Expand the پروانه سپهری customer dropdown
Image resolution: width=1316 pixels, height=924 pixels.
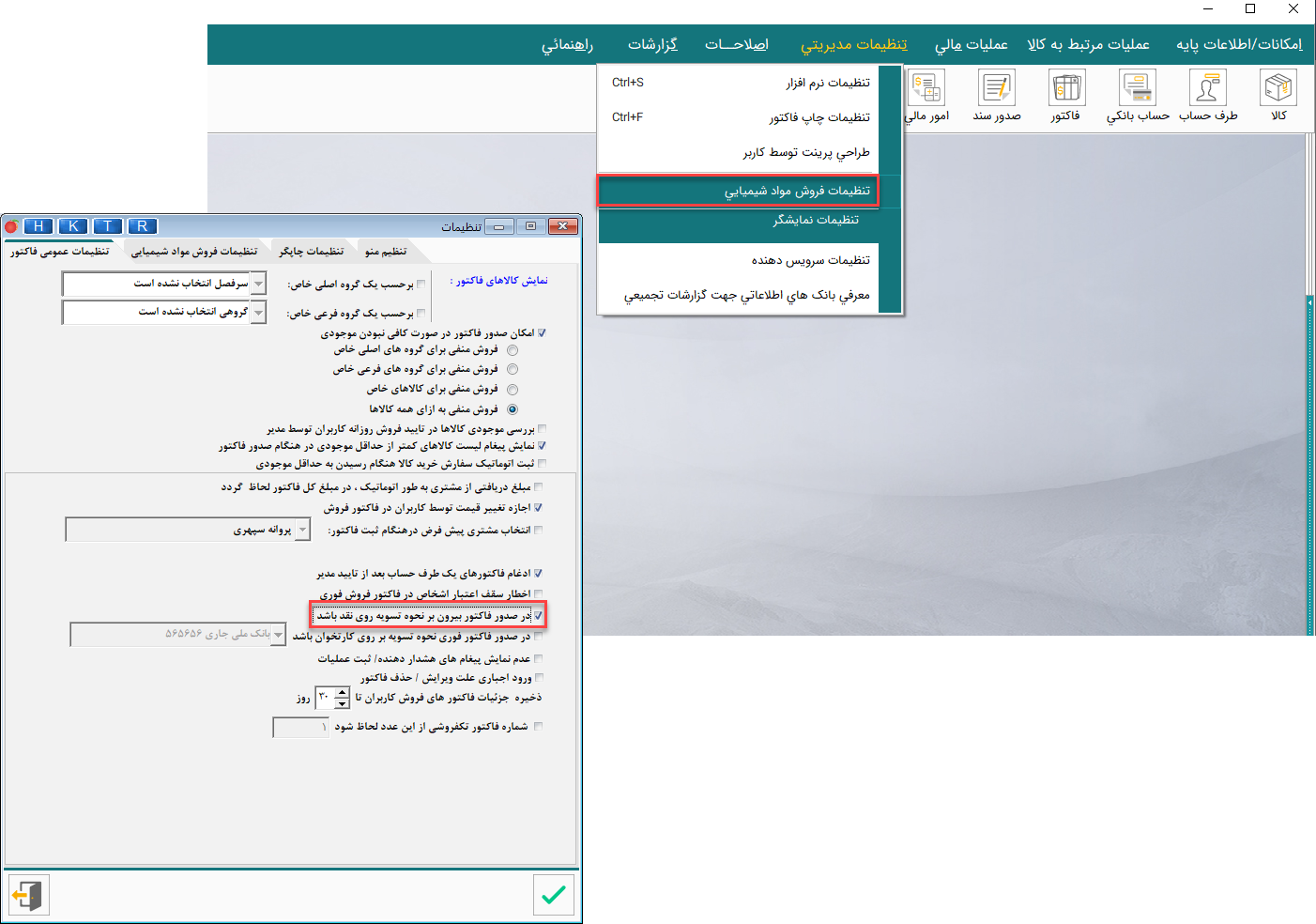302,531
